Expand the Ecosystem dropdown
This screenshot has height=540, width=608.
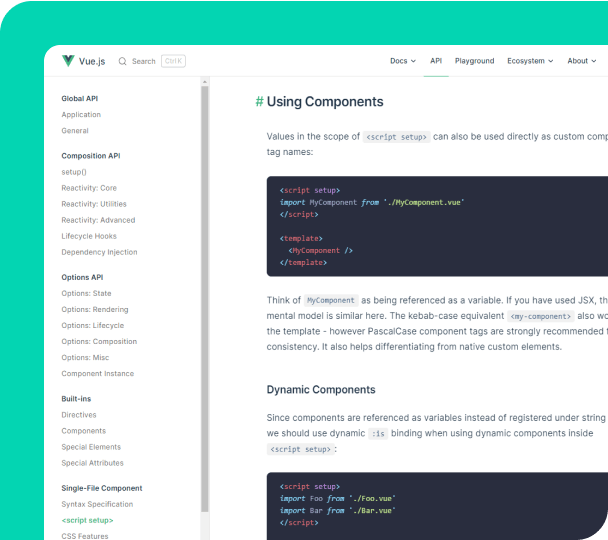pyautogui.click(x=530, y=61)
